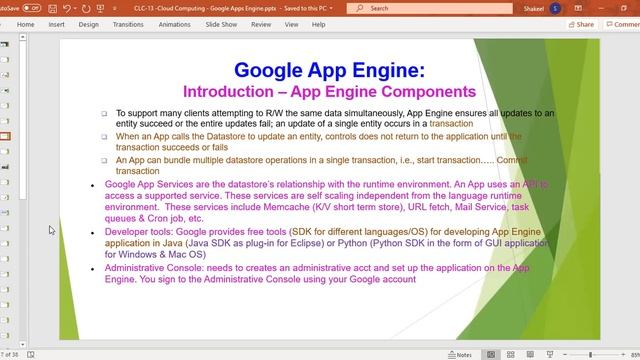640x360 pixels.
Task: Open Customize Quick Access Toolbar dropdown
Action: coord(115,9)
